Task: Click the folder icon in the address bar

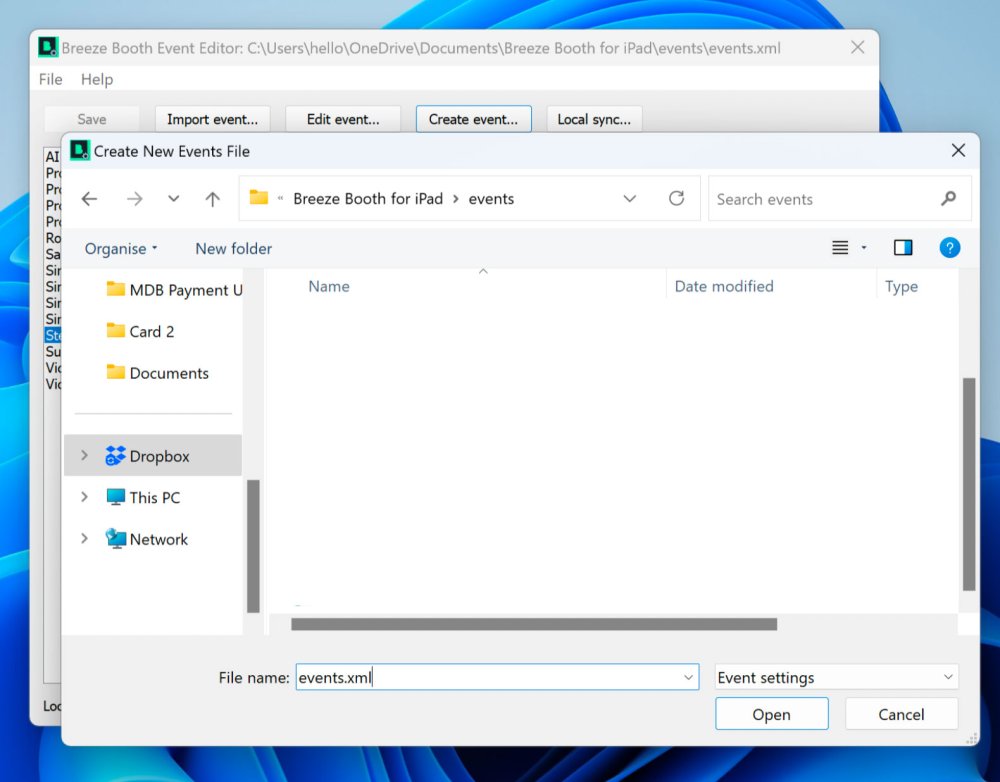Action: (258, 197)
